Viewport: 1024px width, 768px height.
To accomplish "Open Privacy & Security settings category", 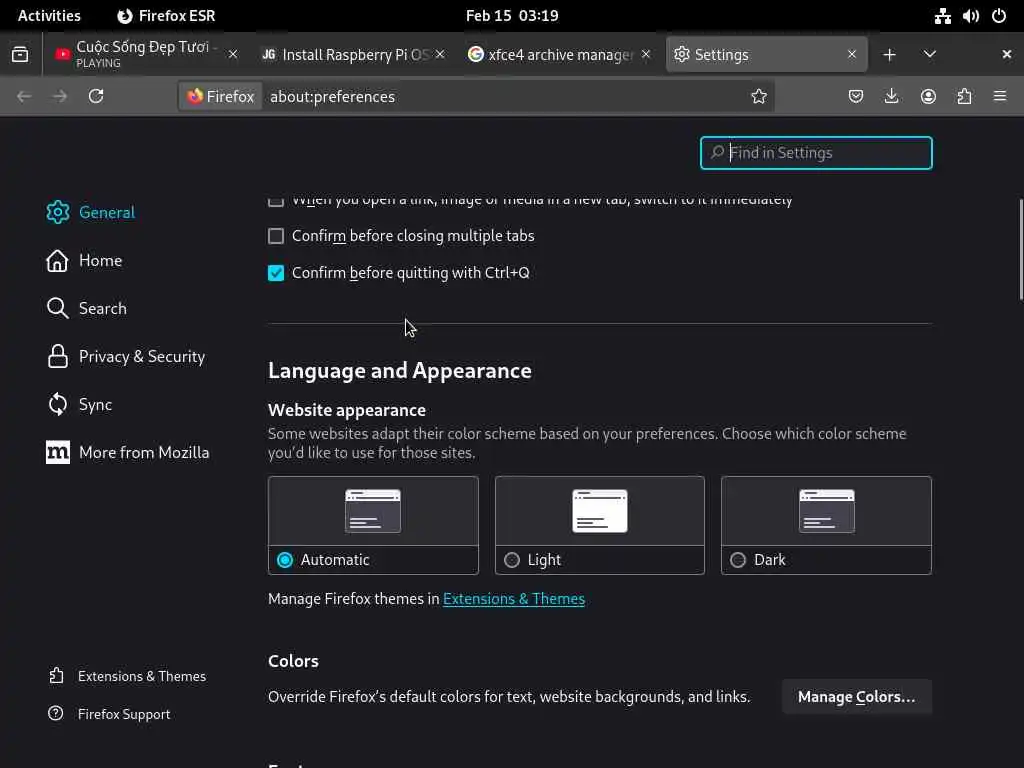I will [x=141, y=356].
